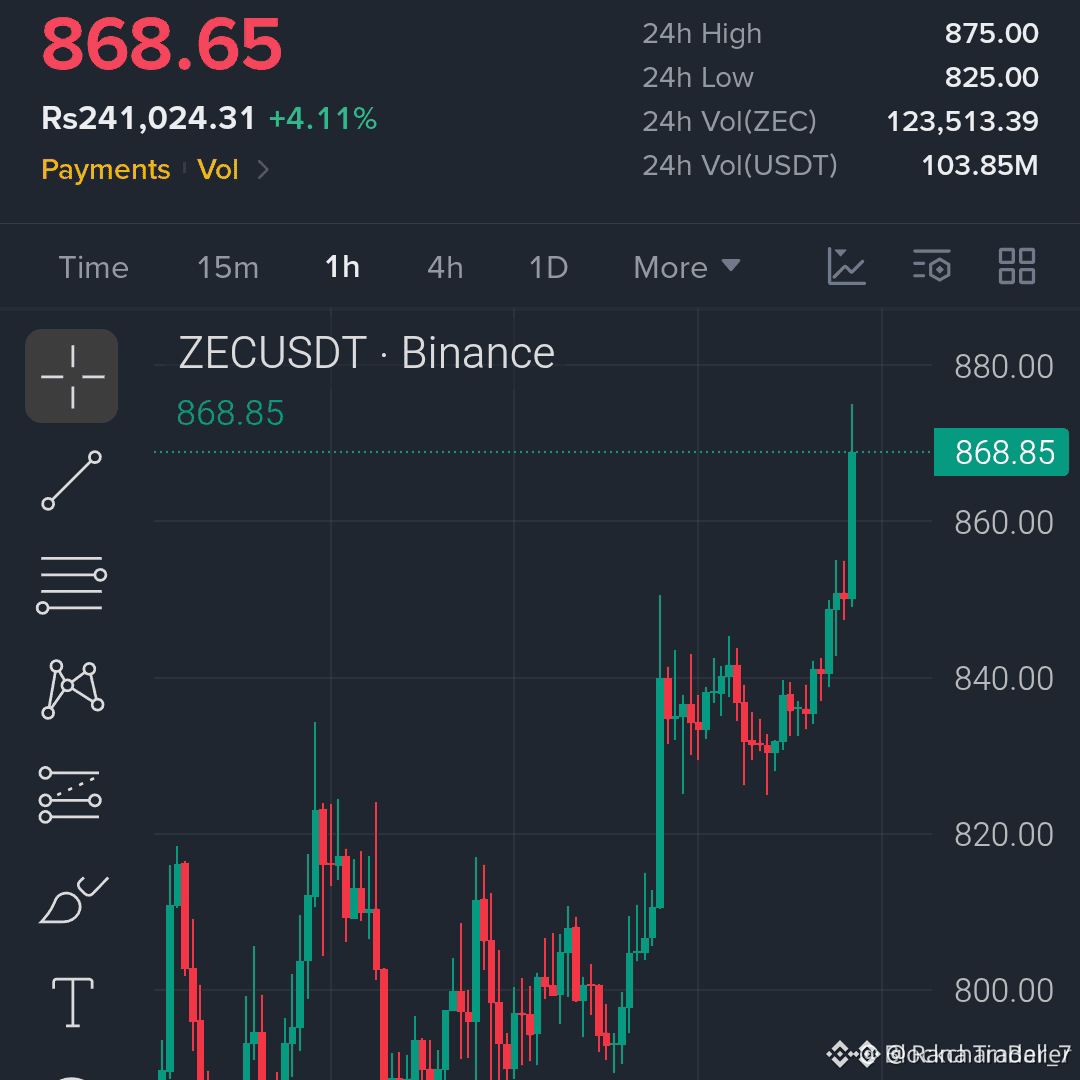Select the 1h interval tab
The height and width of the screenshot is (1080, 1080).
(x=342, y=267)
